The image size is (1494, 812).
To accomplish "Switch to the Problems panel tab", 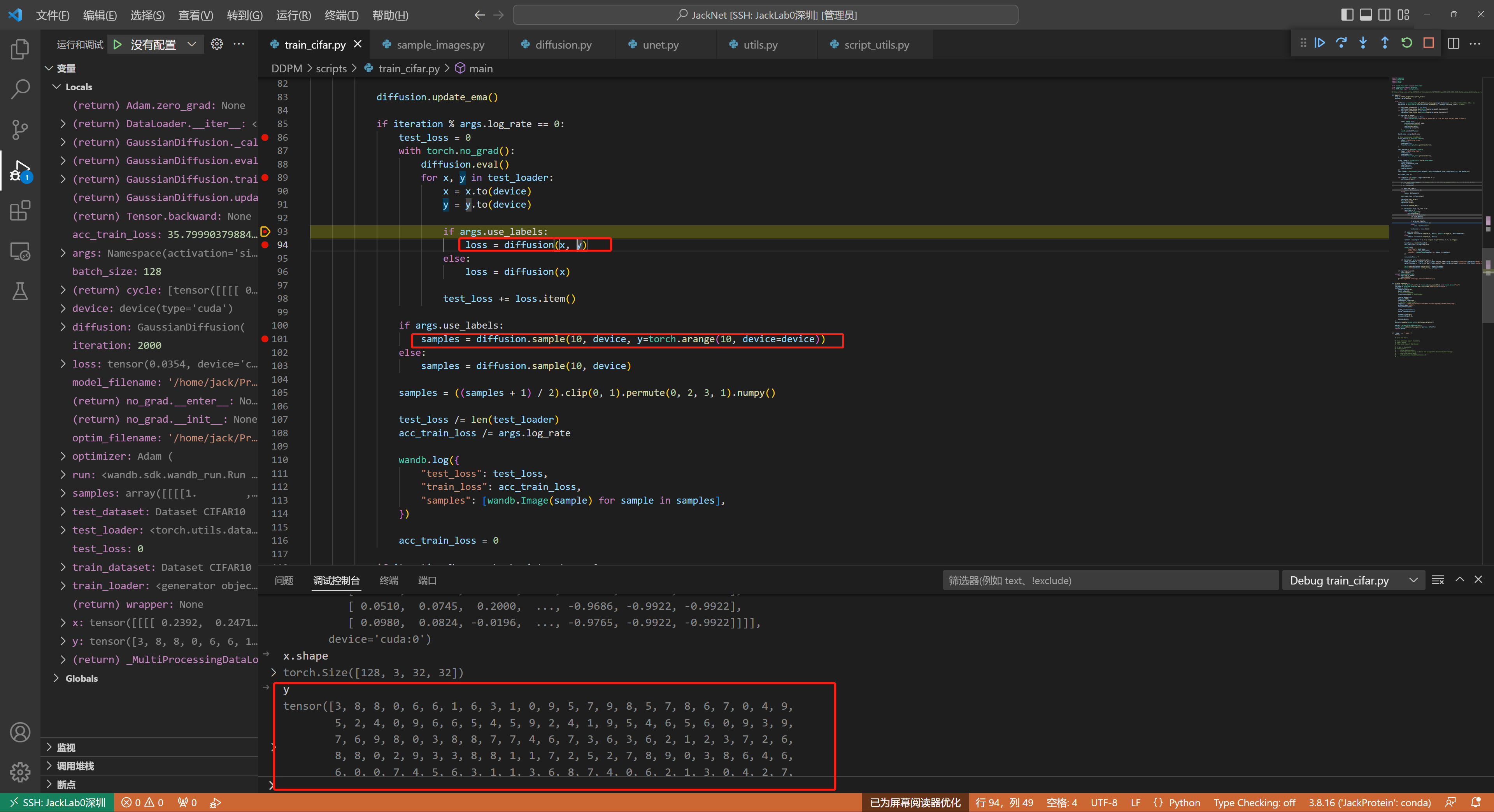I will click(x=284, y=580).
